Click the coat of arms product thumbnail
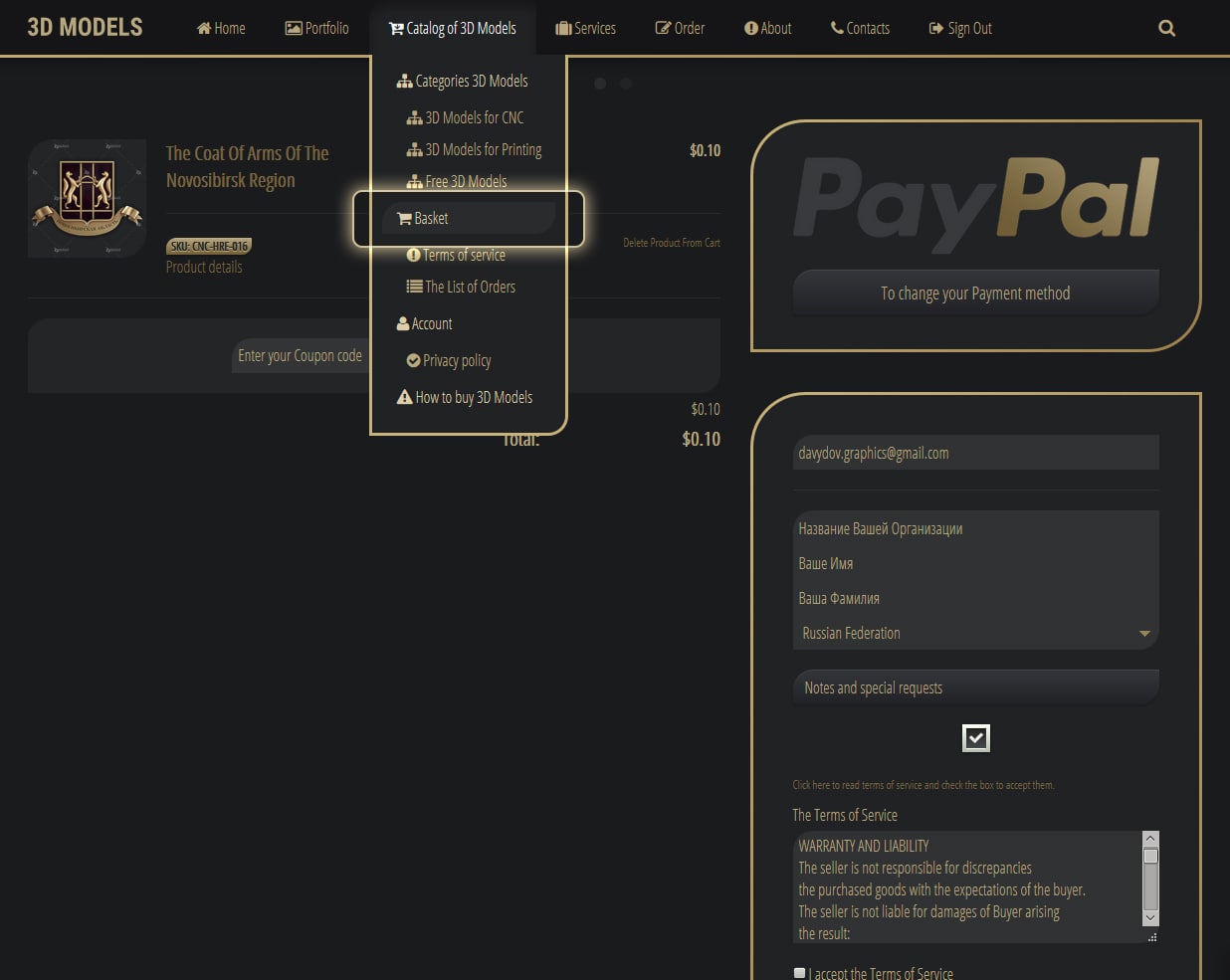Image resolution: width=1230 pixels, height=980 pixels. tap(88, 199)
